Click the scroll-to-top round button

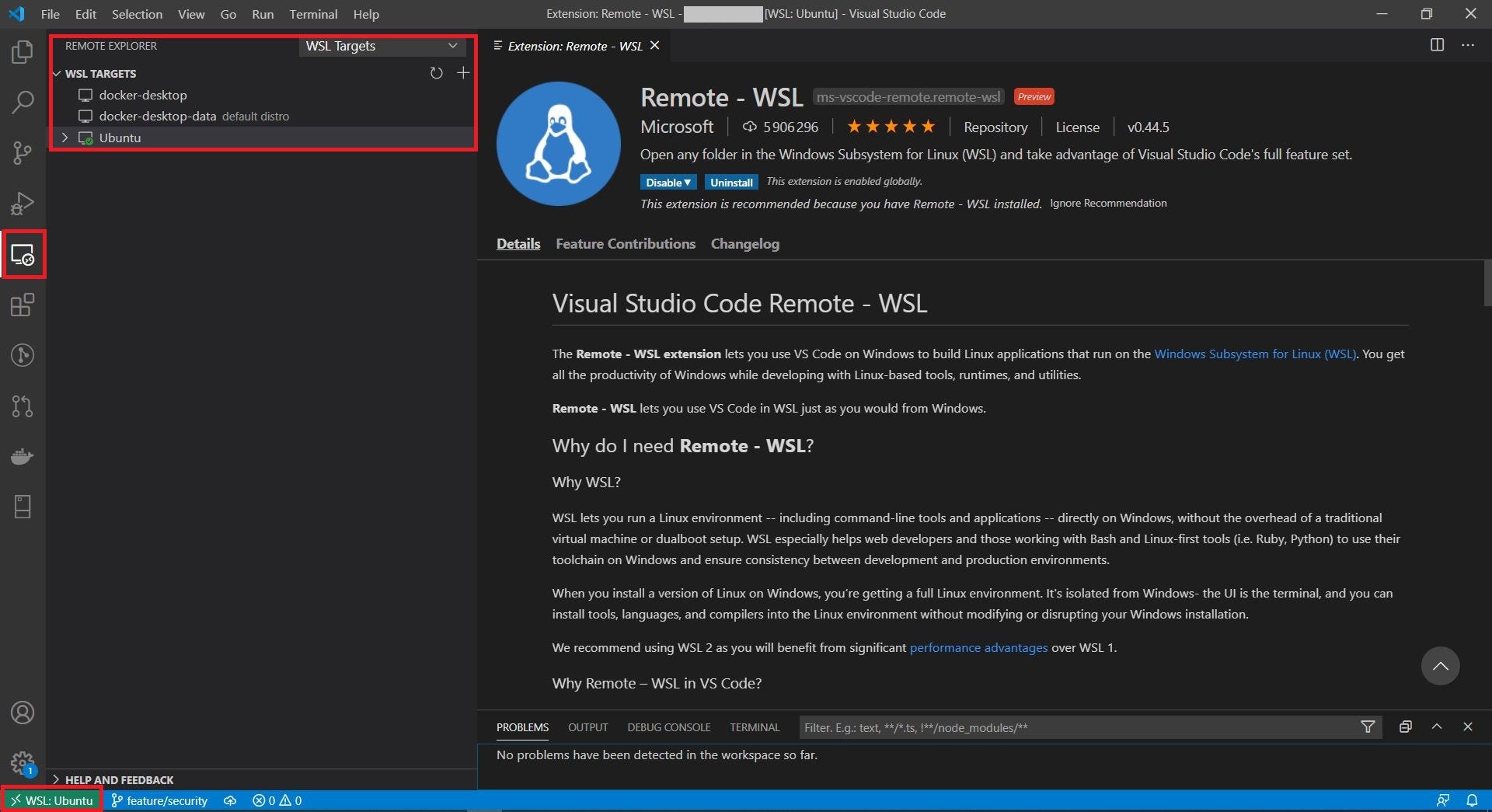click(1440, 666)
